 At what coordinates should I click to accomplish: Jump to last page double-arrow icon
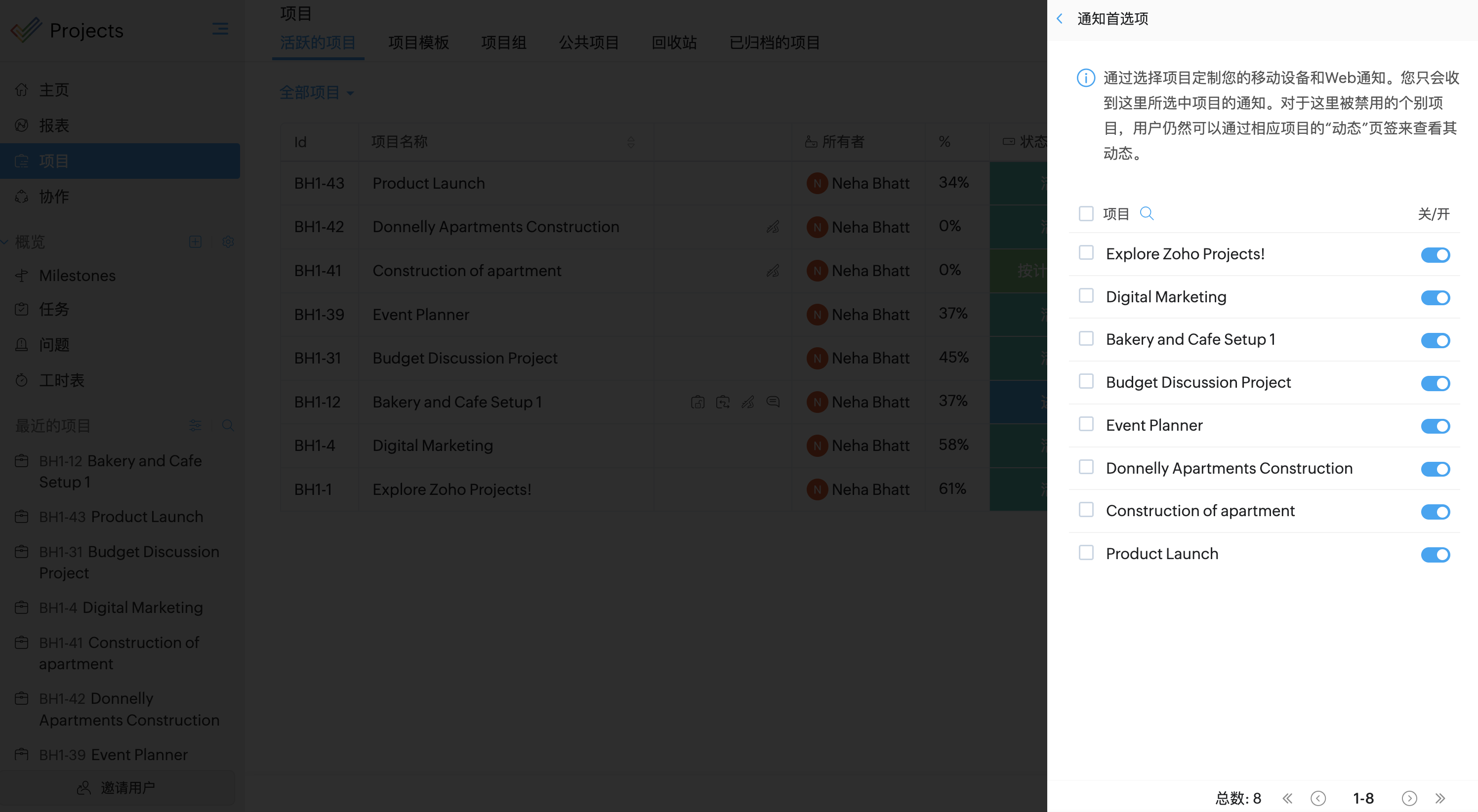coord(1440,798)
